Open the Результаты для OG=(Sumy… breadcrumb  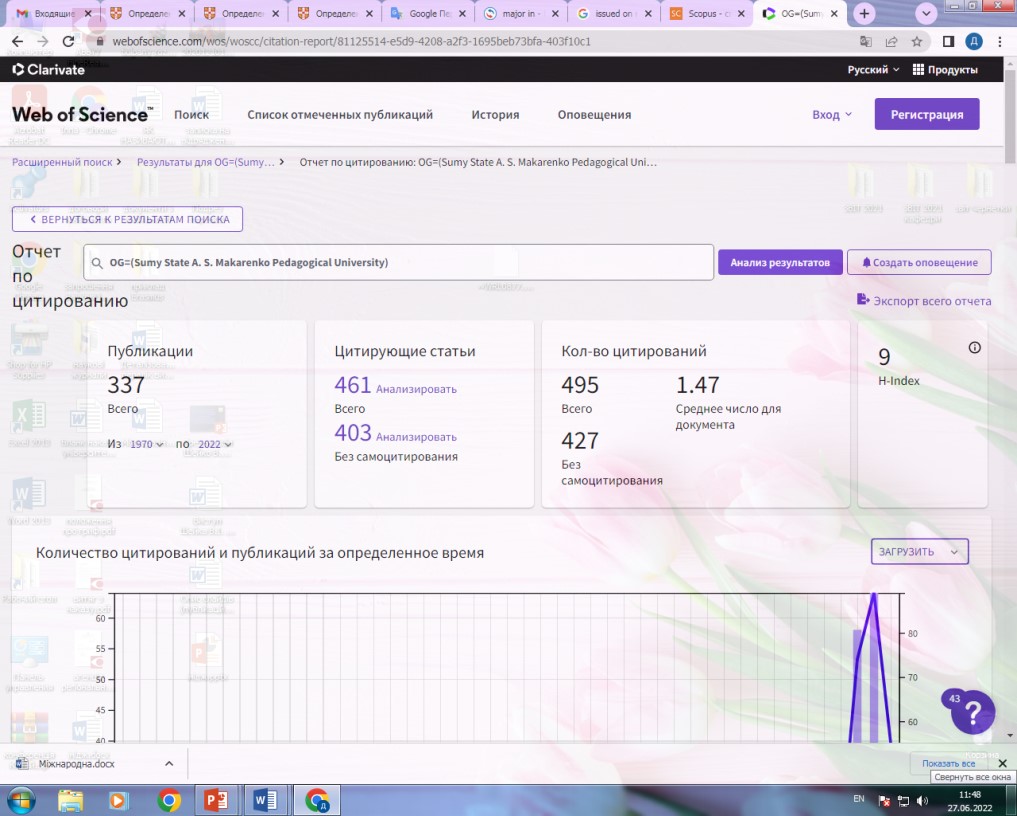tap(205, 162)
